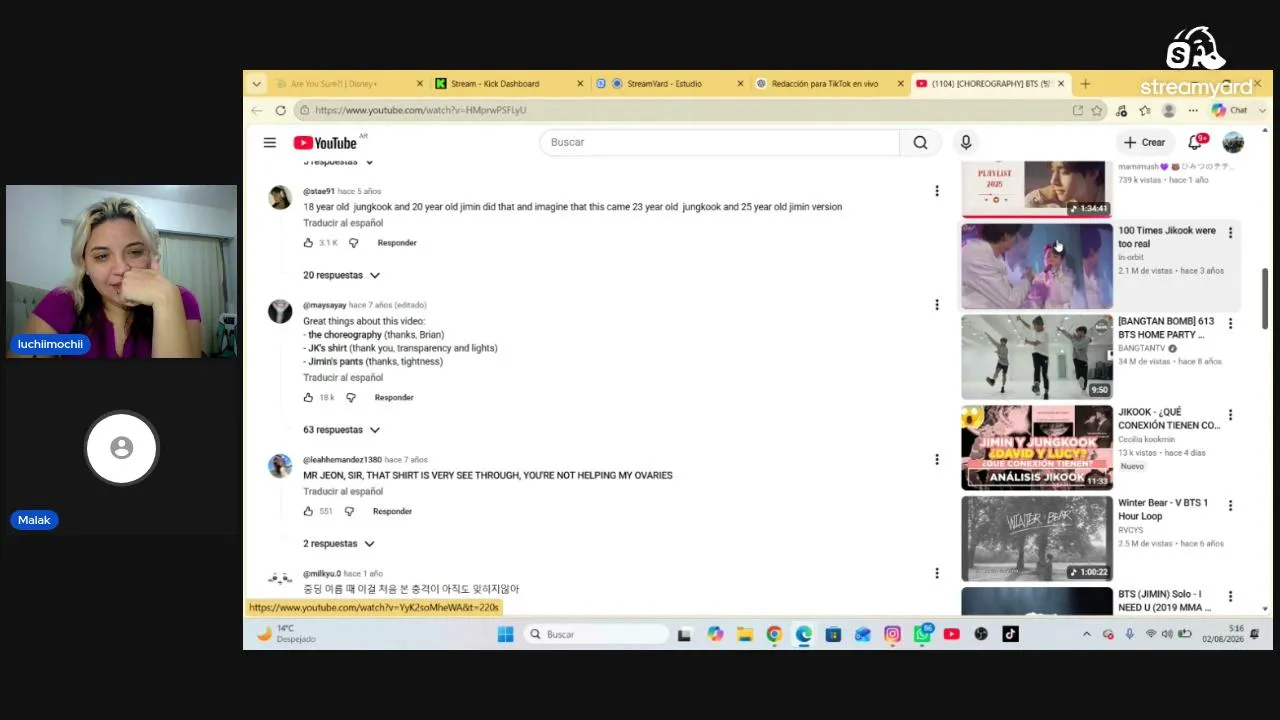
Task: Open the weather widget showing 14°C
Action: coord(286,634)
